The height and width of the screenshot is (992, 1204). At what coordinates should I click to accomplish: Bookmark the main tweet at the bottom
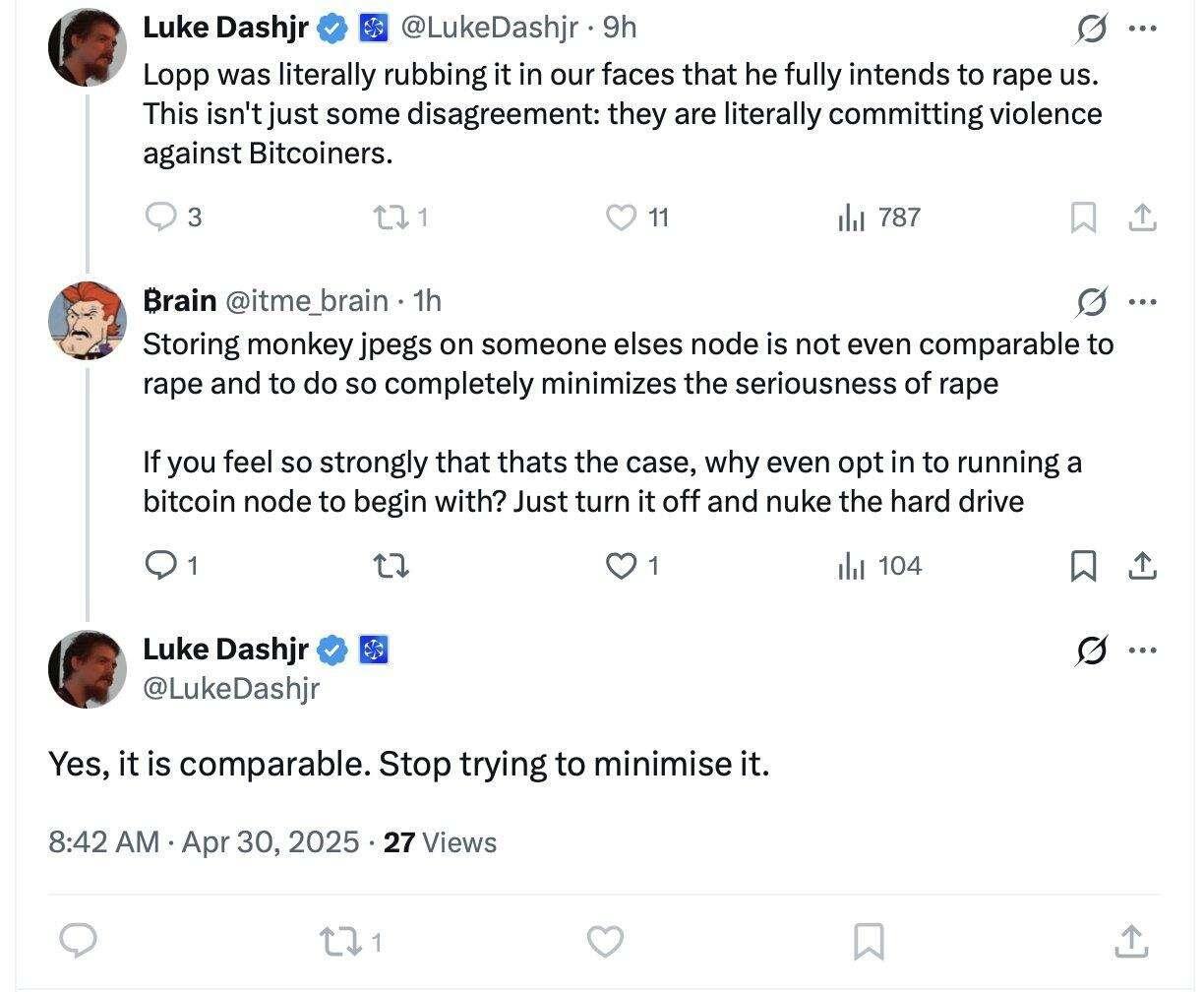click(x=867, y=942)
